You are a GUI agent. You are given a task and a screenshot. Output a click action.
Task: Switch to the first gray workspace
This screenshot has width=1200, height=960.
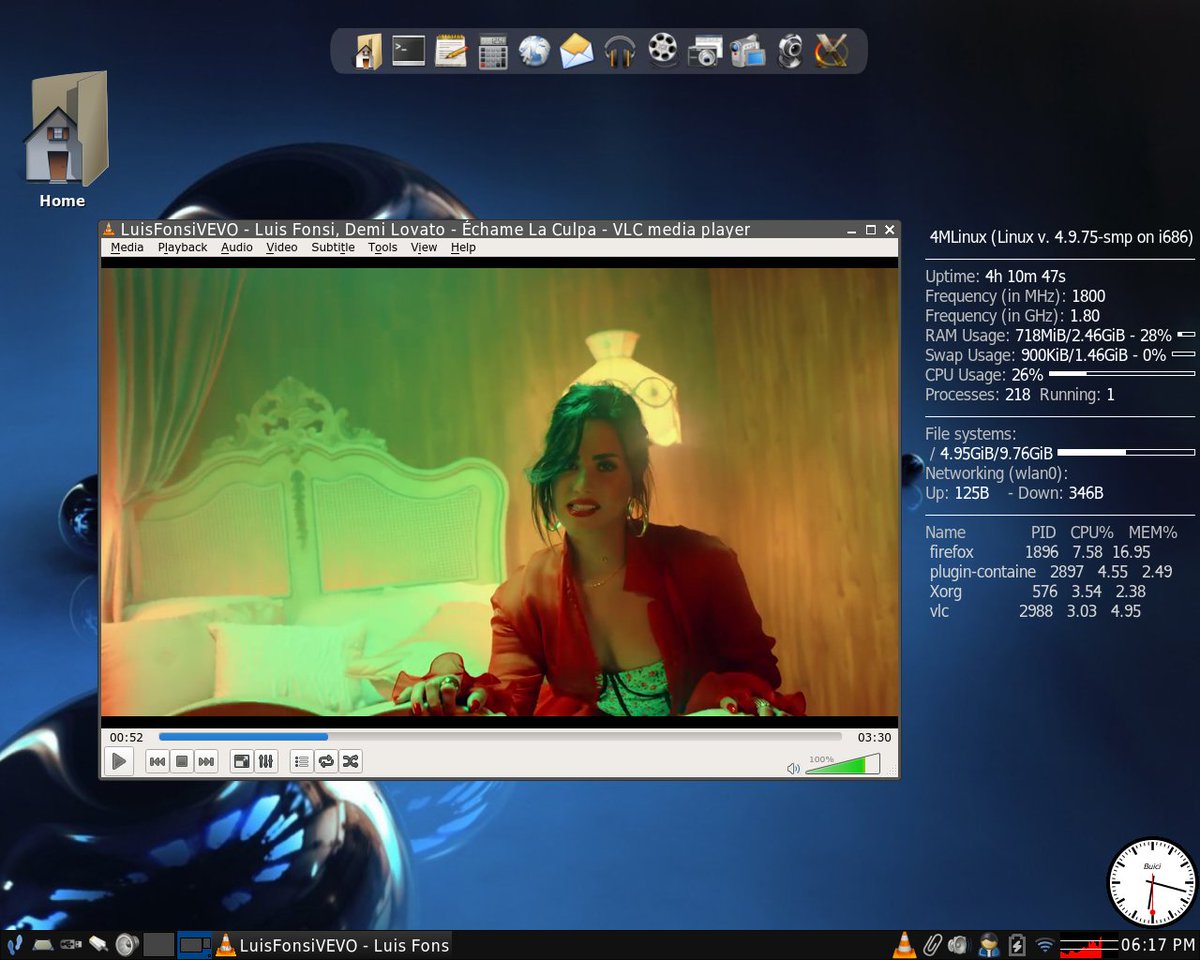click(x=159, y=944)
